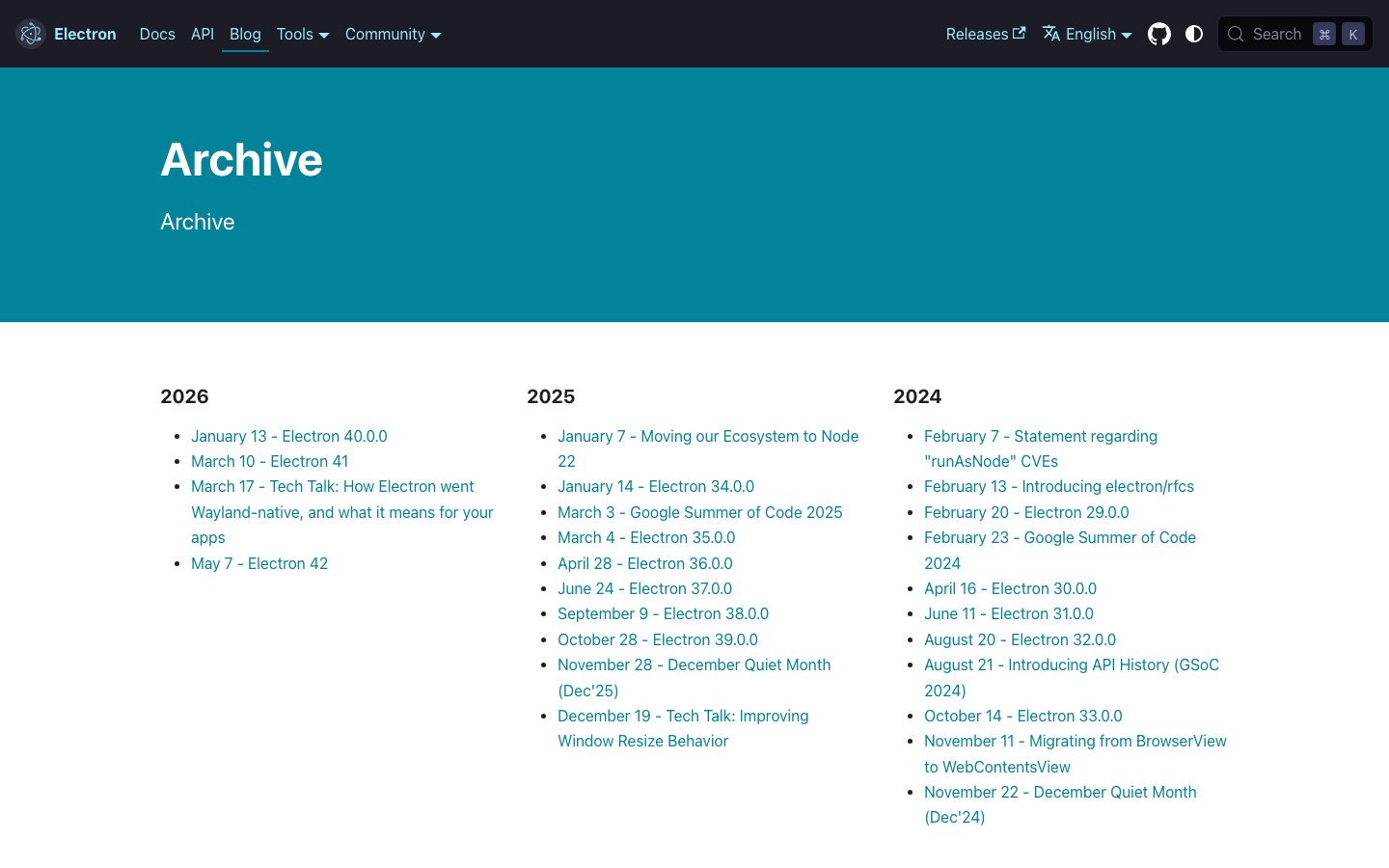Image resolution: width=1389 pixels, height=868 pixels.
Task: Select the Blog nav tab
Action: [x=245, y=34]
